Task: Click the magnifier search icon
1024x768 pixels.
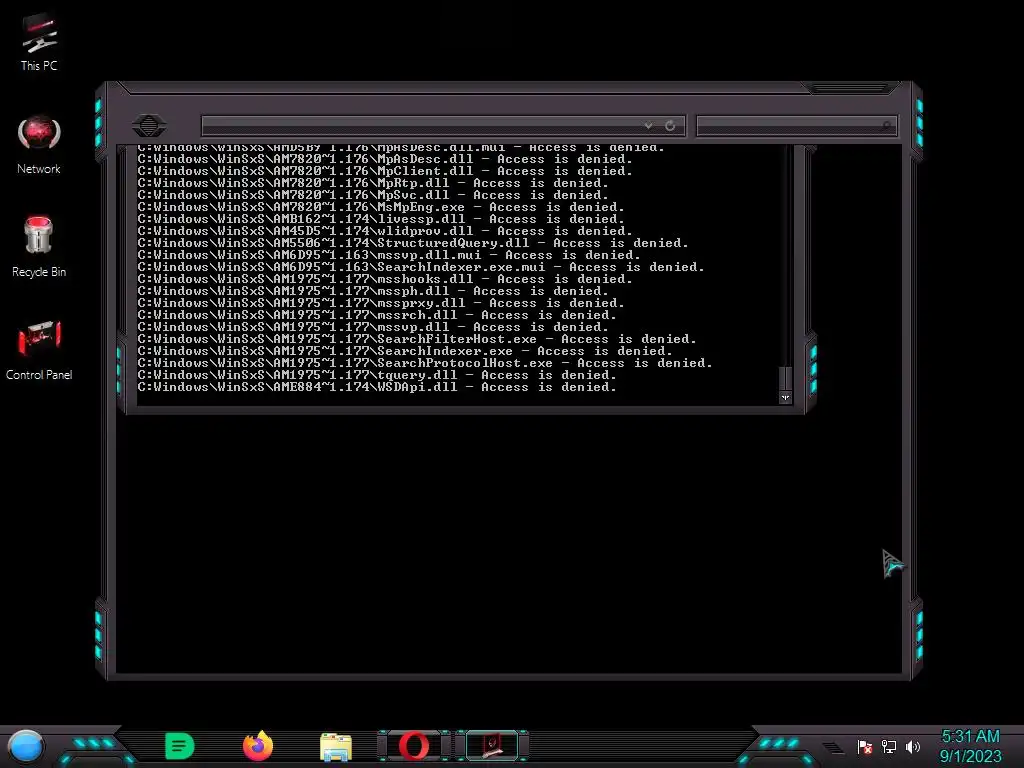Action: 887,125
